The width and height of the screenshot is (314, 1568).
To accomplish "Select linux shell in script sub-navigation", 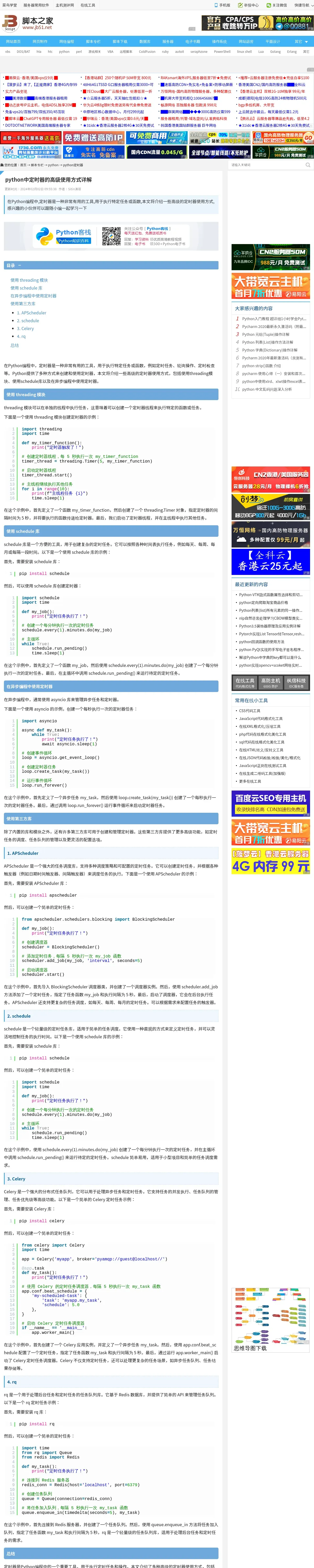I will point(244,52).
